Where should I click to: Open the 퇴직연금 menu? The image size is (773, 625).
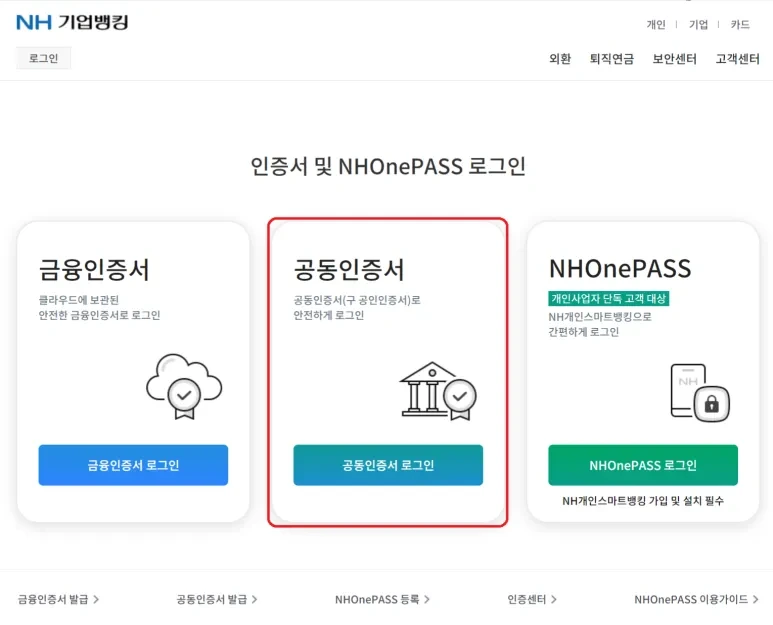[x=612, y=59]
